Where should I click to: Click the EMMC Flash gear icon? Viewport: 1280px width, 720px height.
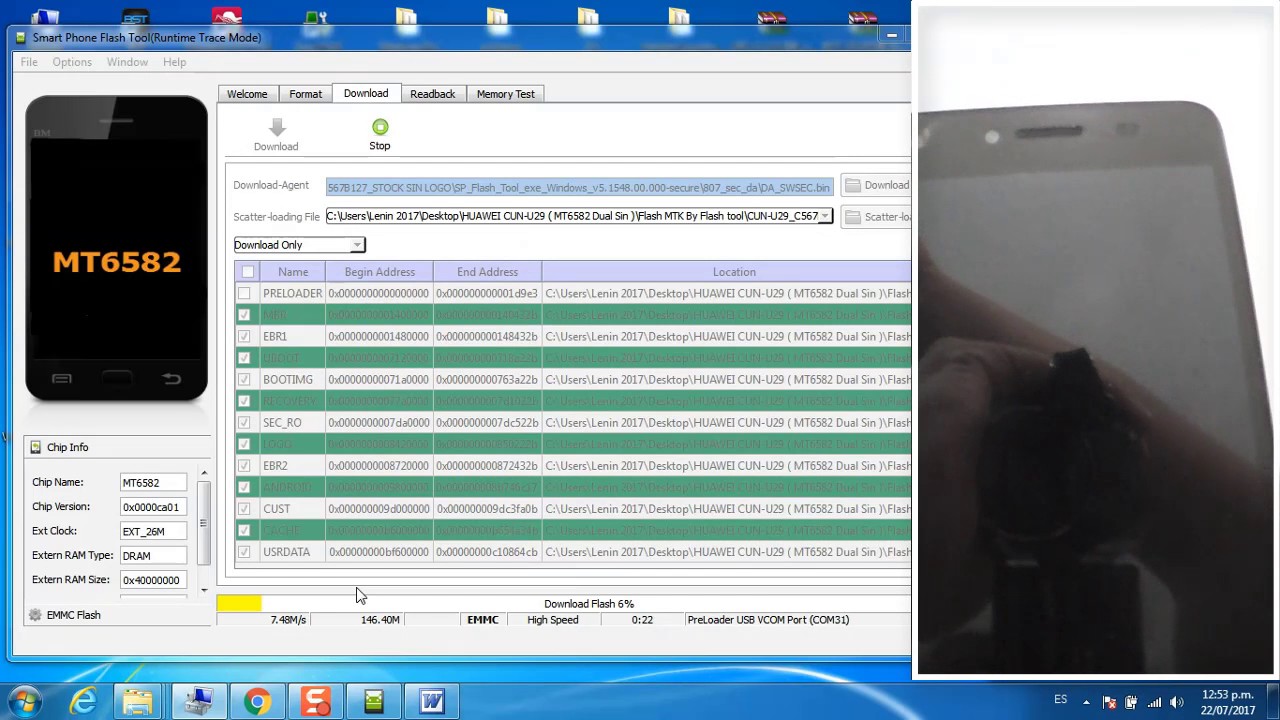pyautogui.click(x=36, y=615)
